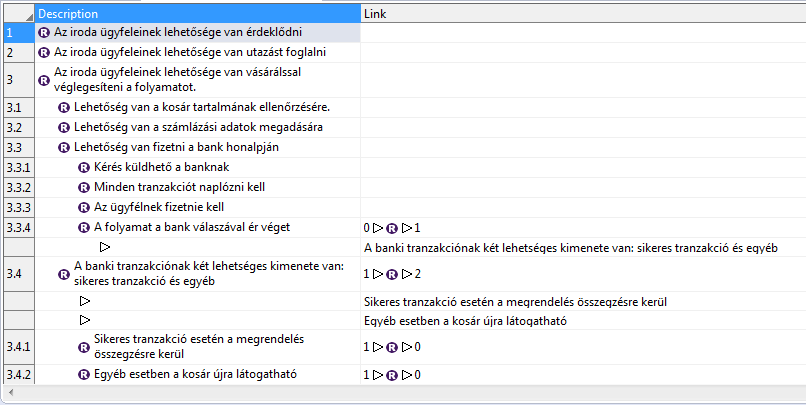
Task: Click the R icon in row 3.4.2 Link cell
Action: (x=392, y=375)
